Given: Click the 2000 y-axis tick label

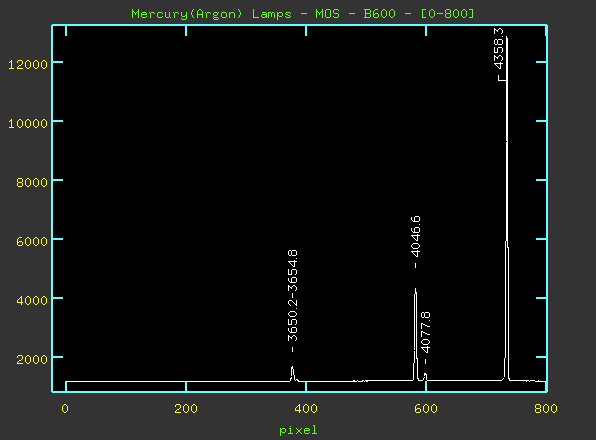Looking at the screenshot, I should [32, 359].
